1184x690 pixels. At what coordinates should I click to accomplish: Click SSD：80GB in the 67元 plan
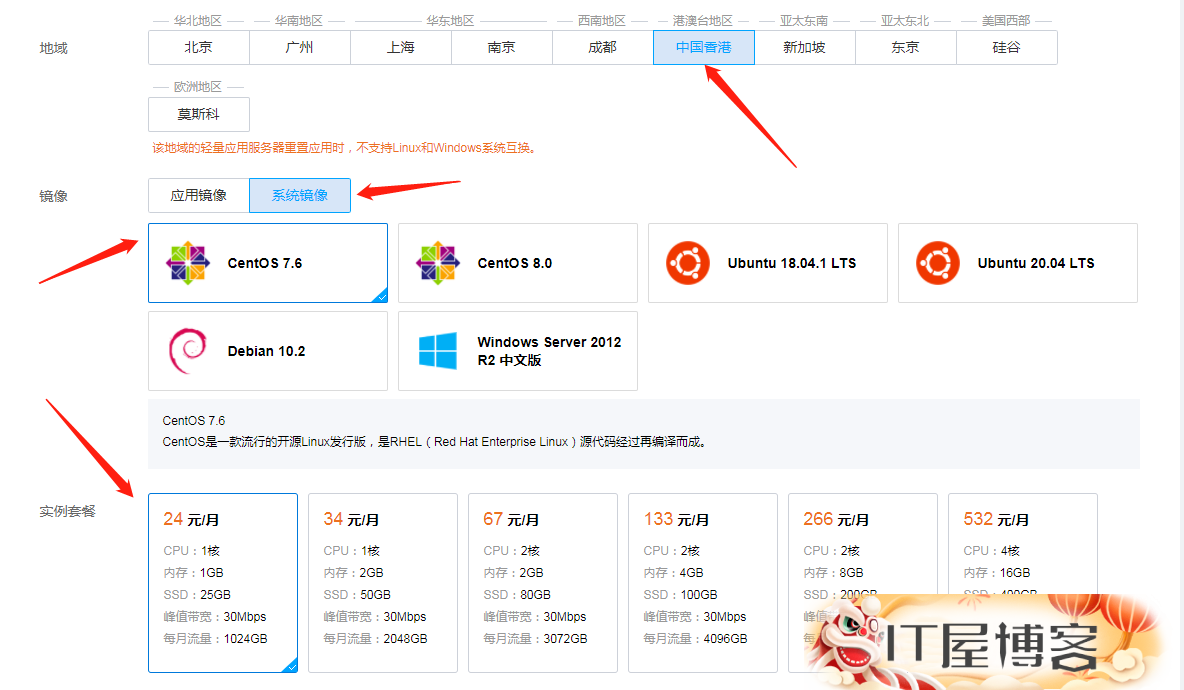[x=517, y=595]
